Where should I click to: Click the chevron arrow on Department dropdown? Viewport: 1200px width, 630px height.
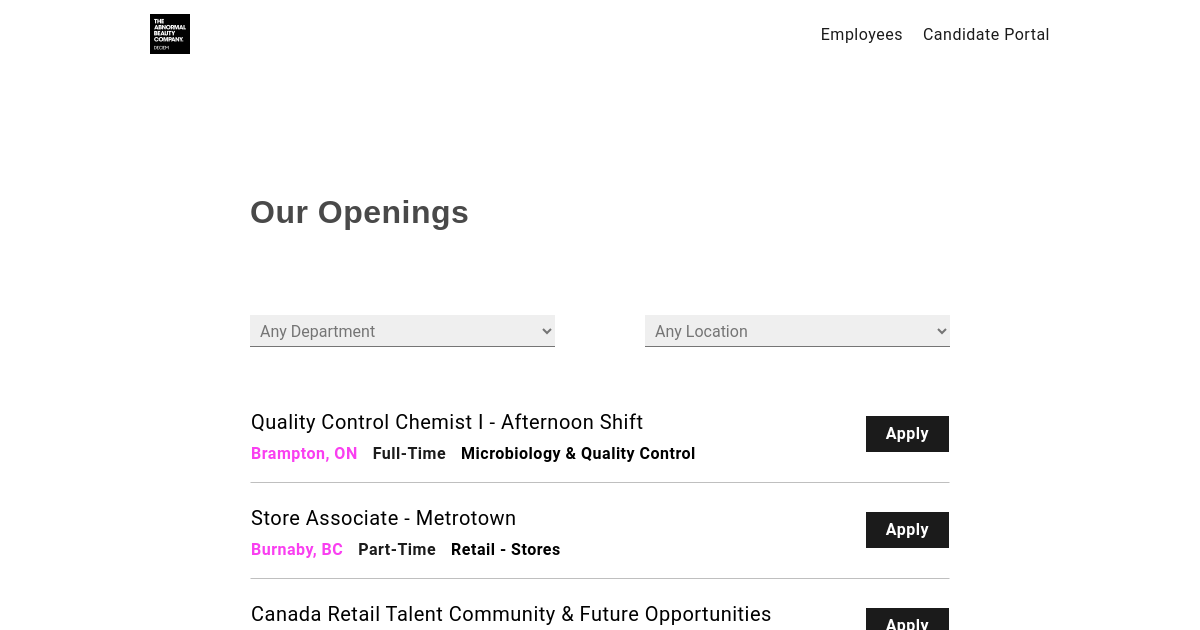(x=546, y=331)
